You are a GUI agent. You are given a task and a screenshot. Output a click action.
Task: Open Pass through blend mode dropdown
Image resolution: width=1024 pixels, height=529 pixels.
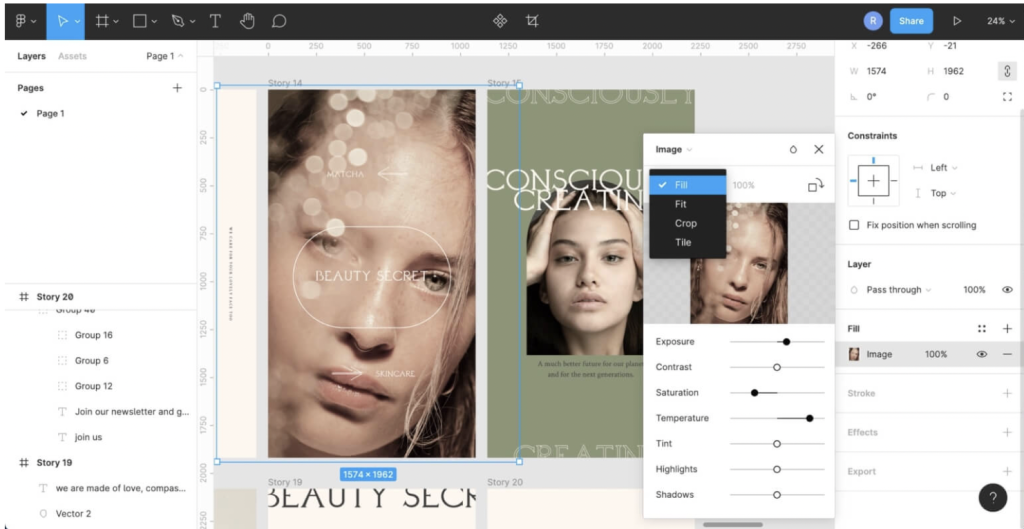[898, 289]
